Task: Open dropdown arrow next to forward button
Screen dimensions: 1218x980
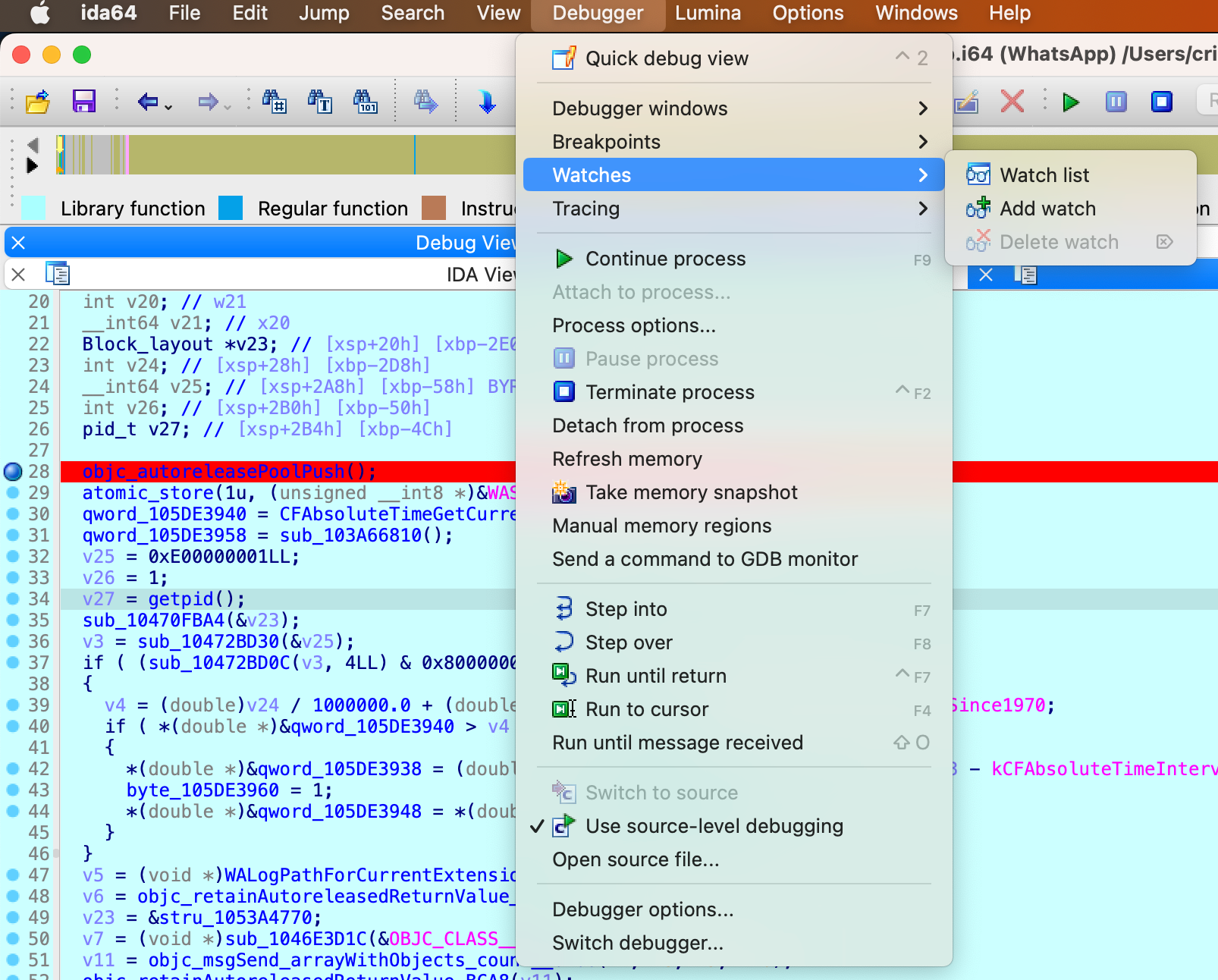Action: pos(228,107)
